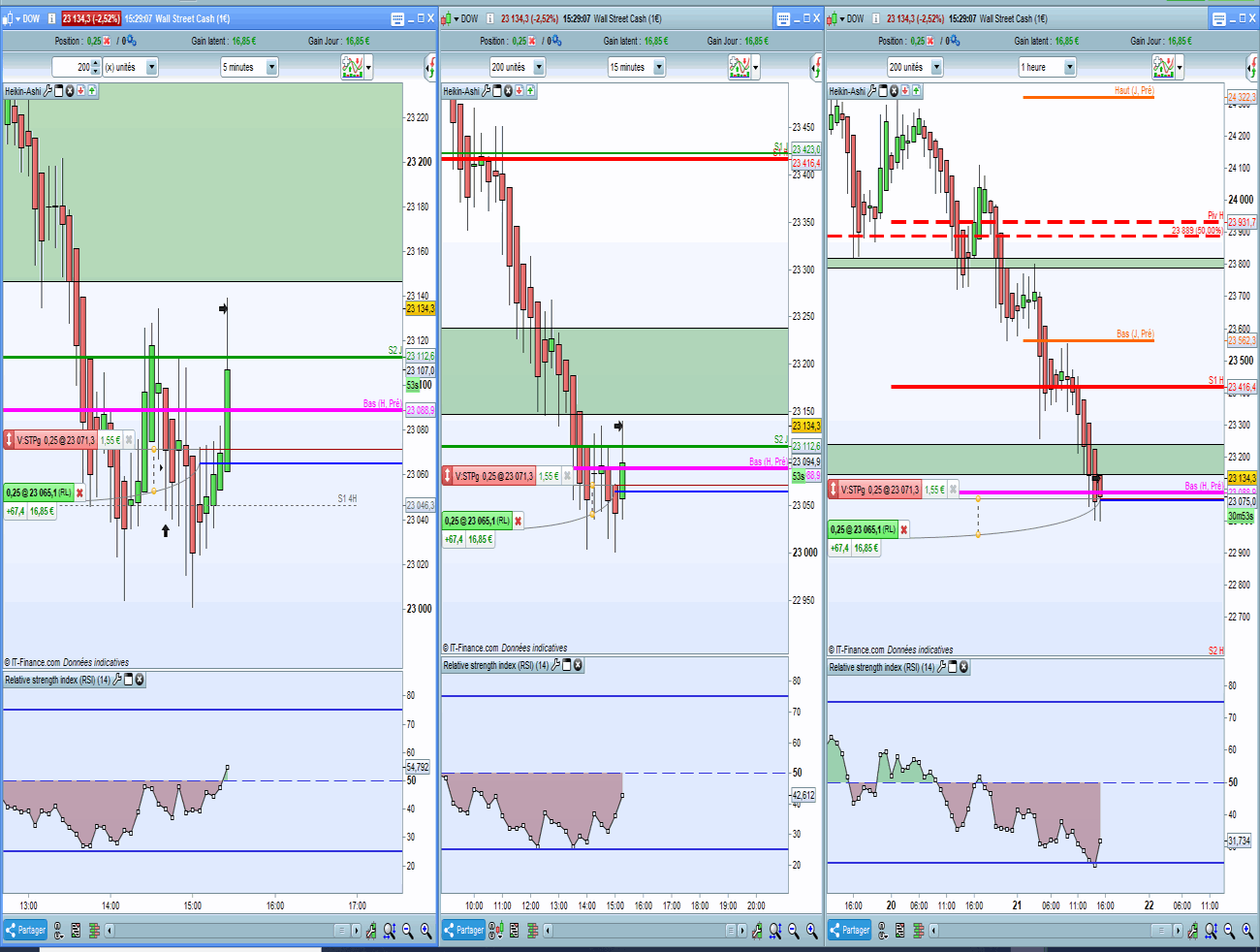Screen dimensions: 1260x952
Task: Zoom in on the 1-hour chart
Action: (x=1248, y=931)
